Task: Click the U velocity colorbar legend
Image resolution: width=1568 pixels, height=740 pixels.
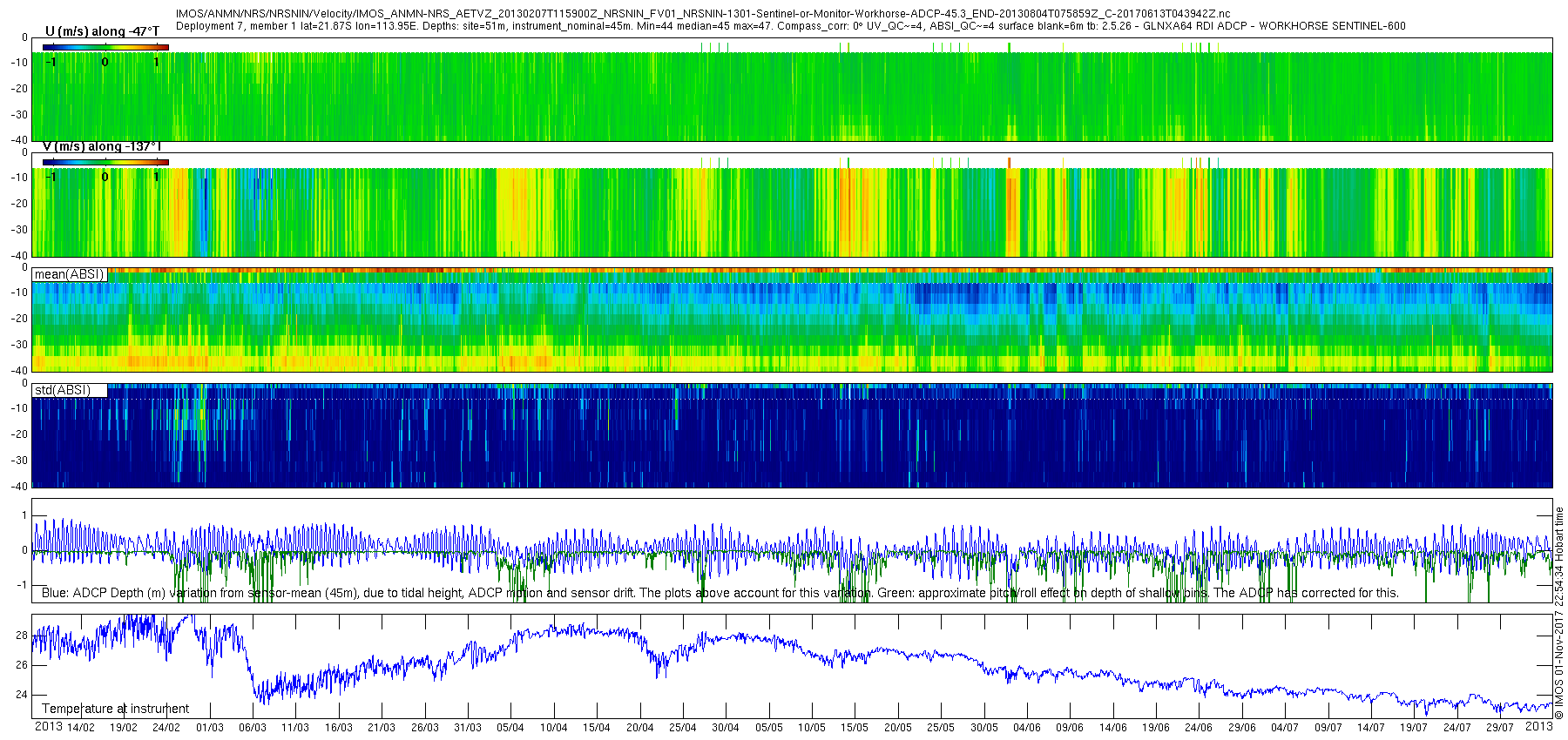Action: (x=105, y=47)
